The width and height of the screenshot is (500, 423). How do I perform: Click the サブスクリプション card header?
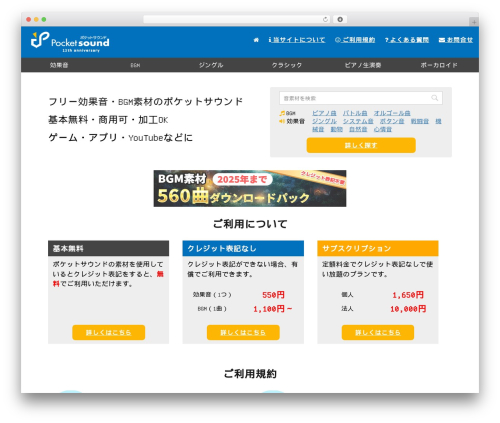click(x=378, y=248)
